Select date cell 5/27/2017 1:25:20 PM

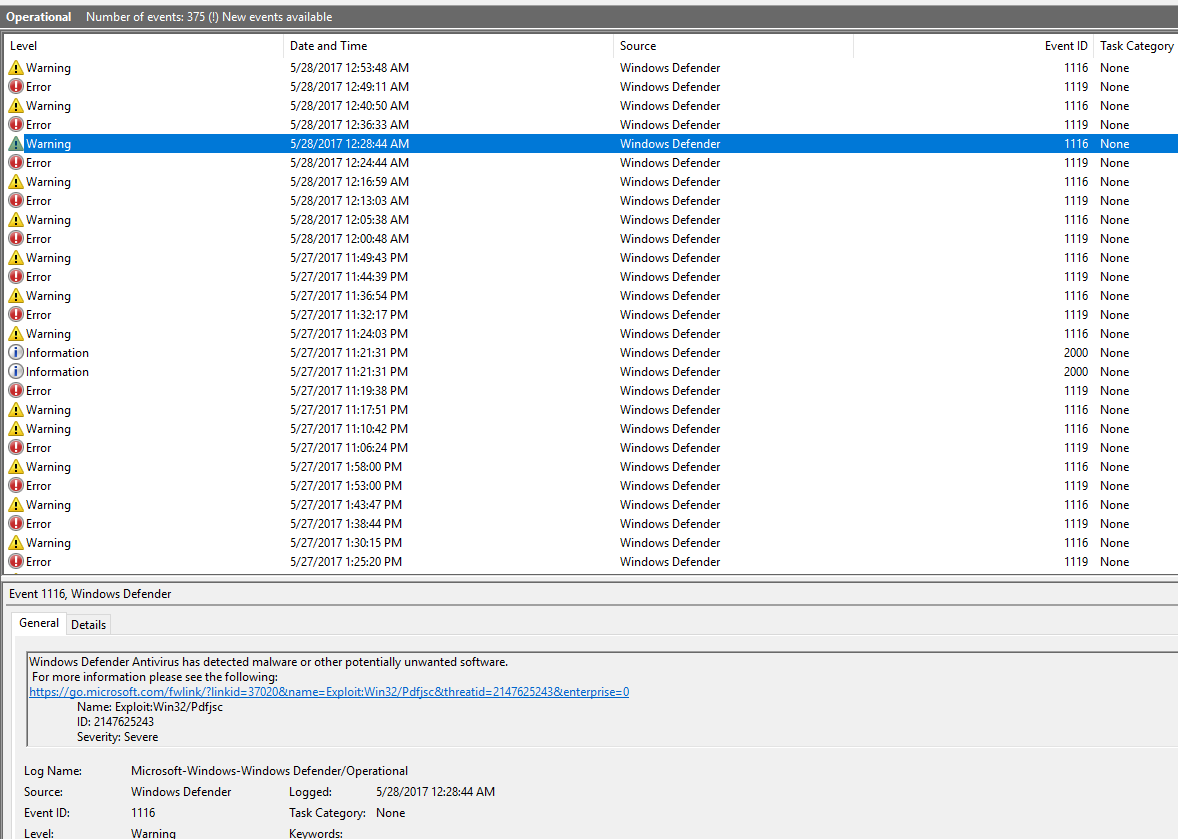[x=346, y=562]
